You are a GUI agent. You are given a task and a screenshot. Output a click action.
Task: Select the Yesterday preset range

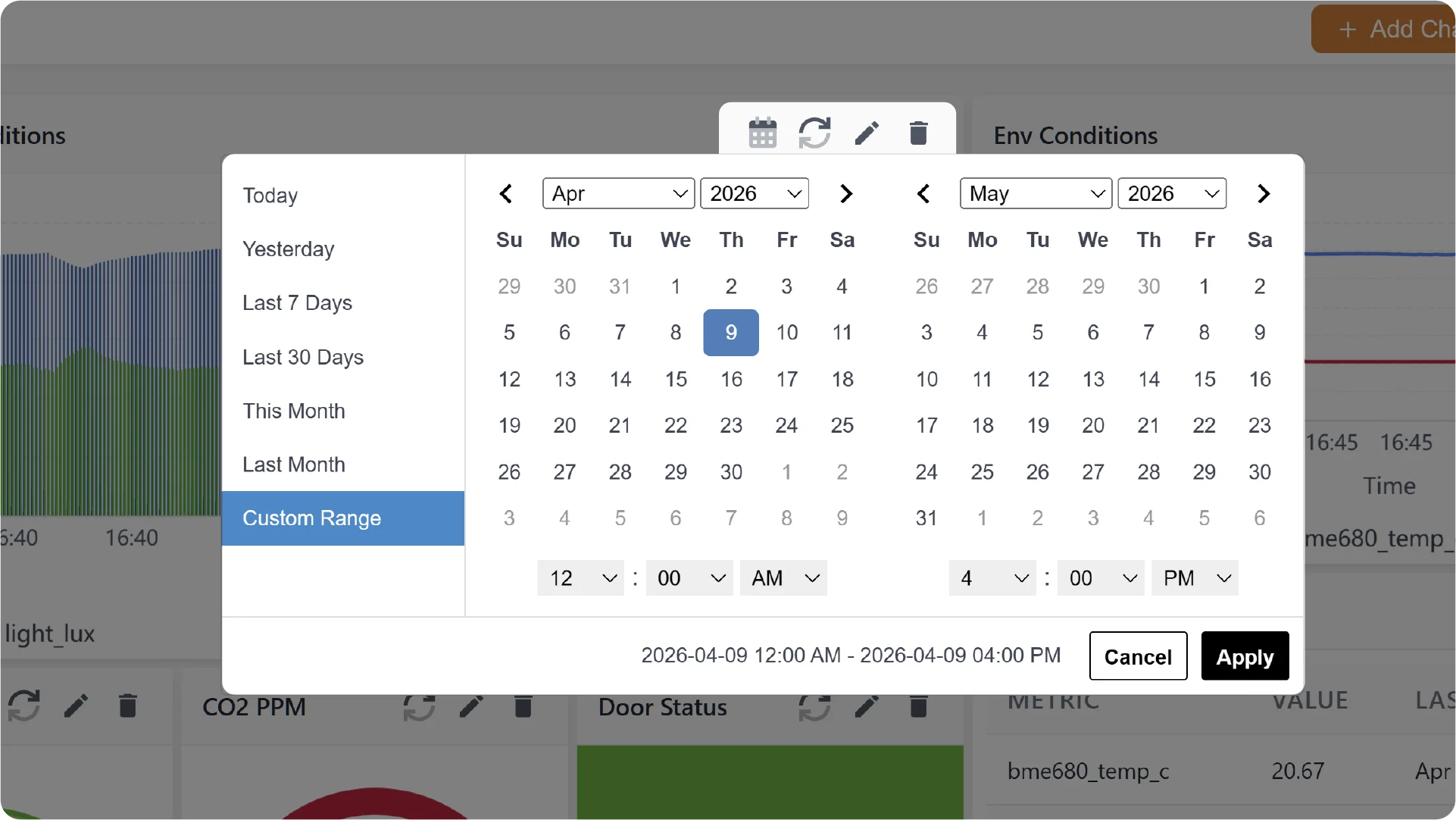click(x=343, y=249)
